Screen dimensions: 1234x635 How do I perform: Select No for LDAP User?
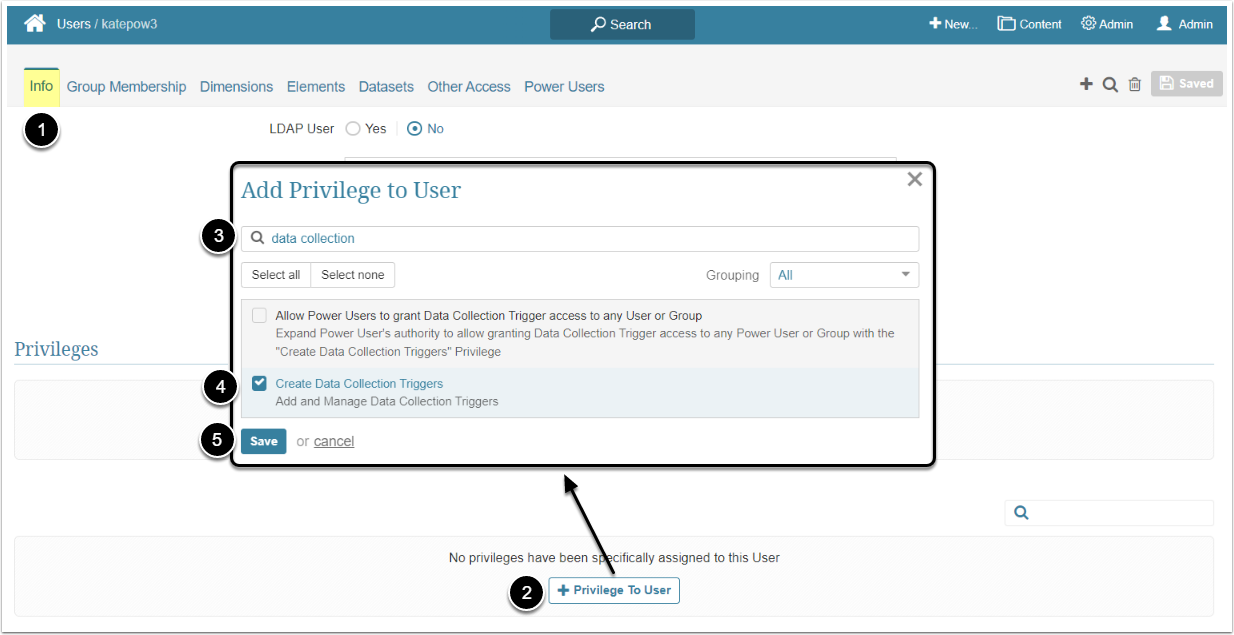pyautogui.click(x=415, y=129)
